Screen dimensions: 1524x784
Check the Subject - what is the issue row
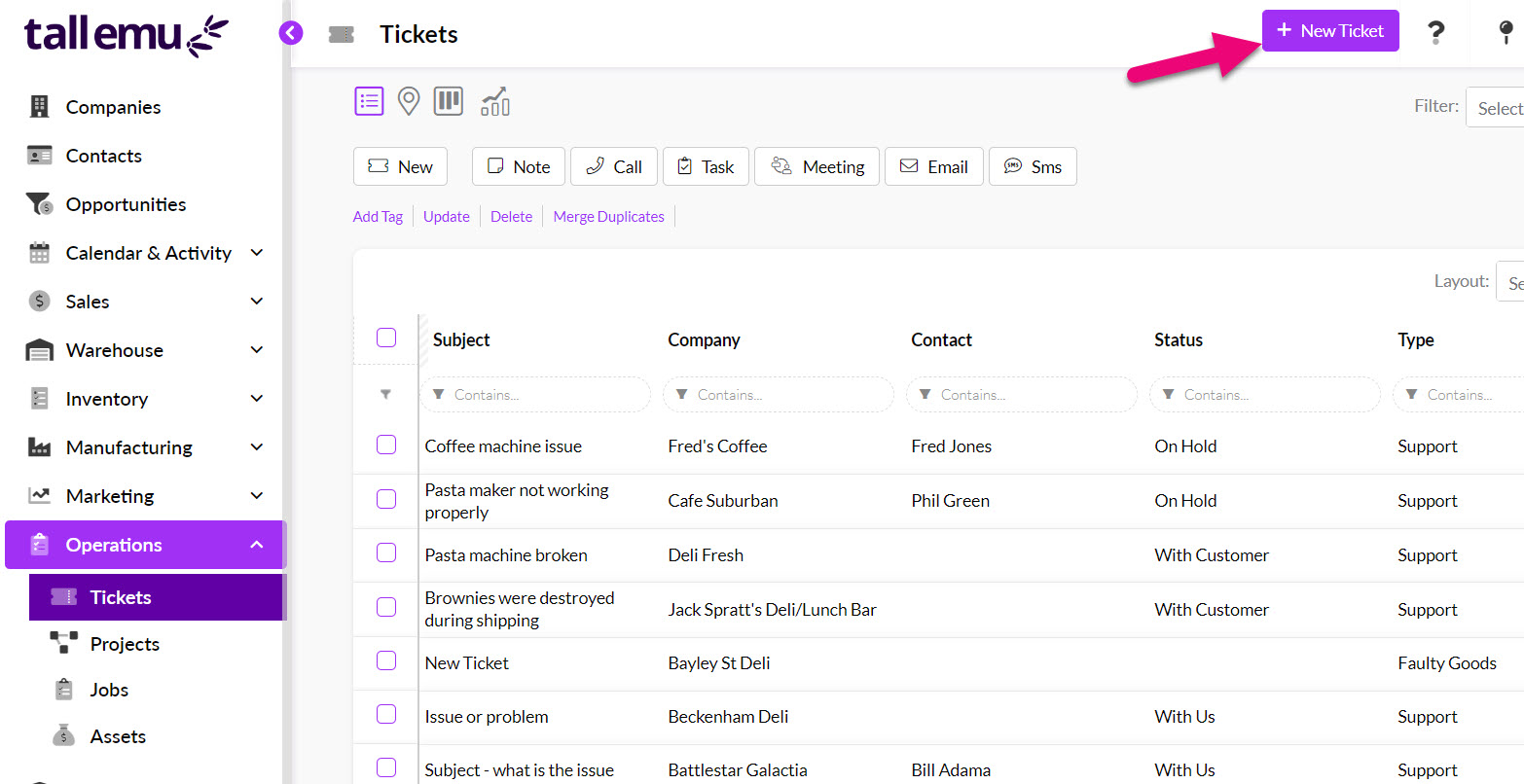(x=386, y=766)
